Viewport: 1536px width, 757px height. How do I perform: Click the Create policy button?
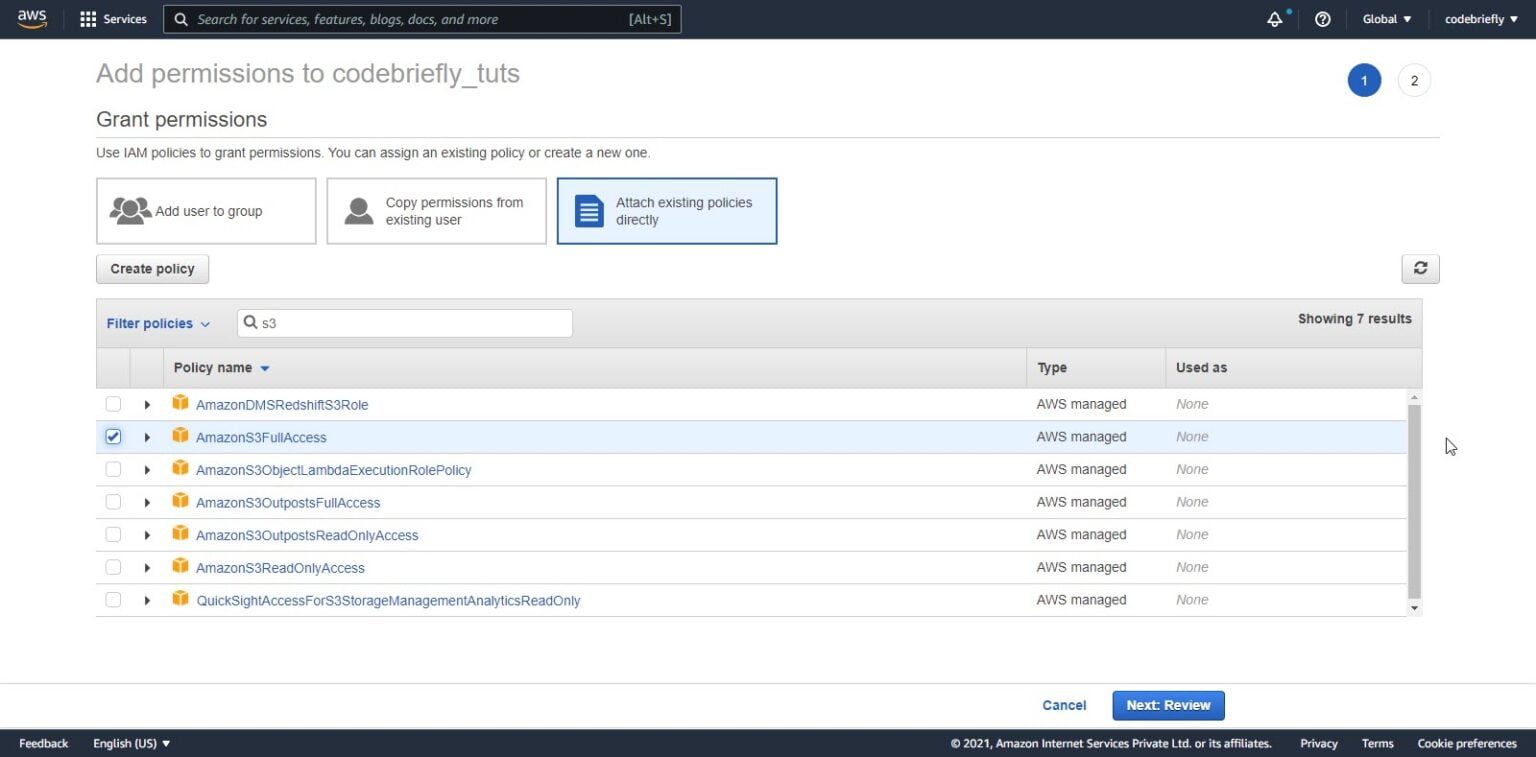click(x=152, y=268)
